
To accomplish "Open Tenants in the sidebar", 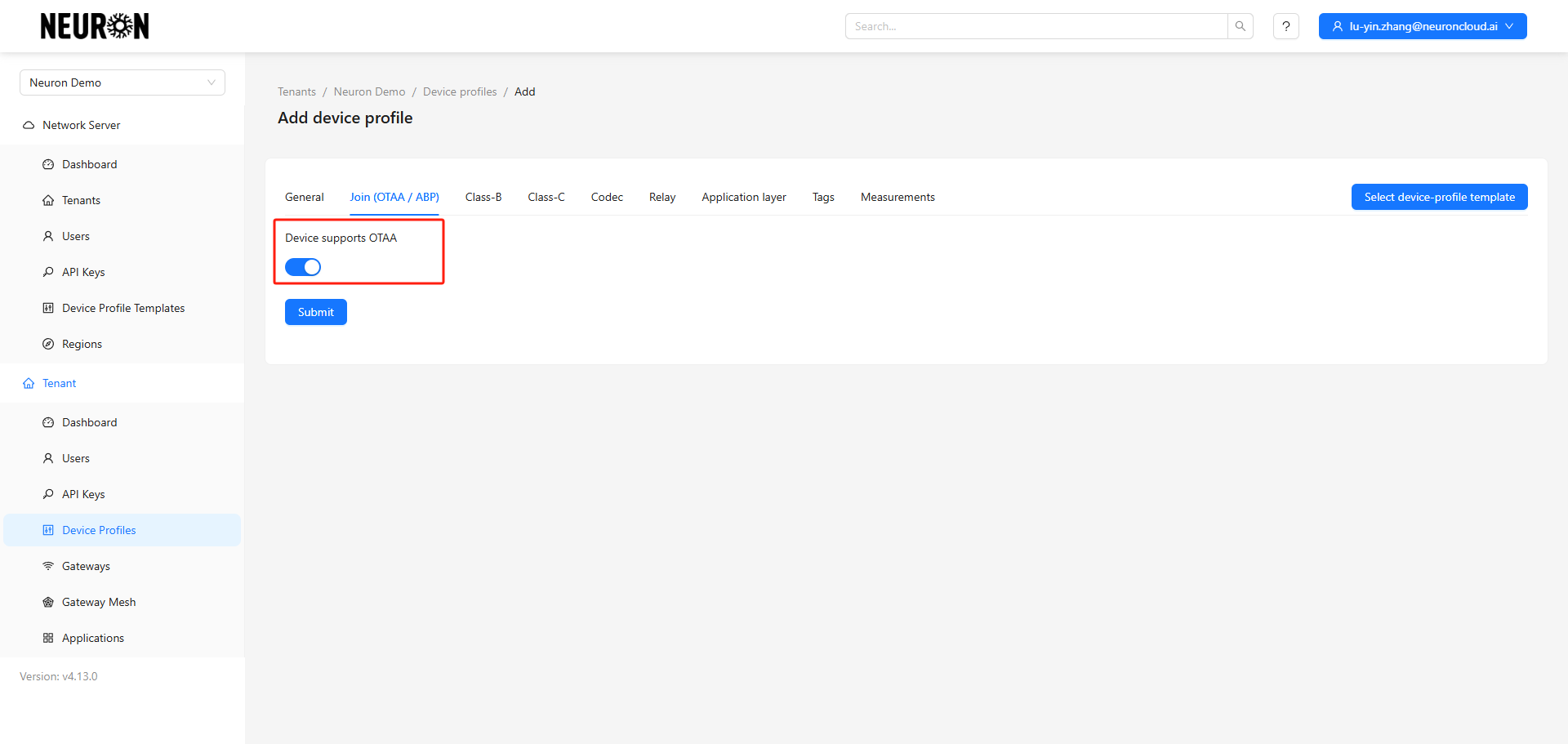I will pyautogui.click(x=122, y=200).
